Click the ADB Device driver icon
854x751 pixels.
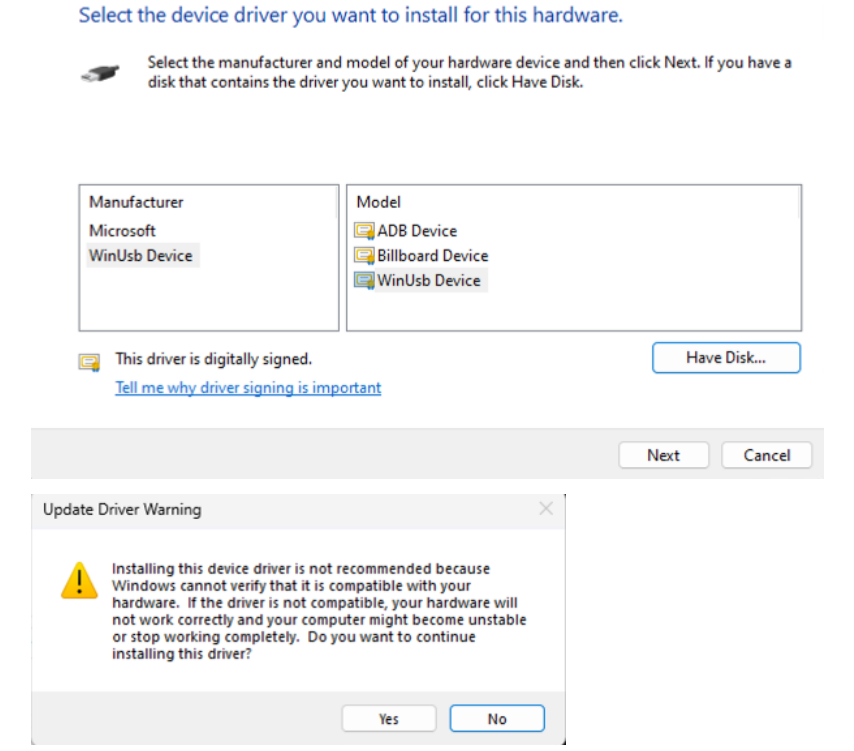coord(364,231)
